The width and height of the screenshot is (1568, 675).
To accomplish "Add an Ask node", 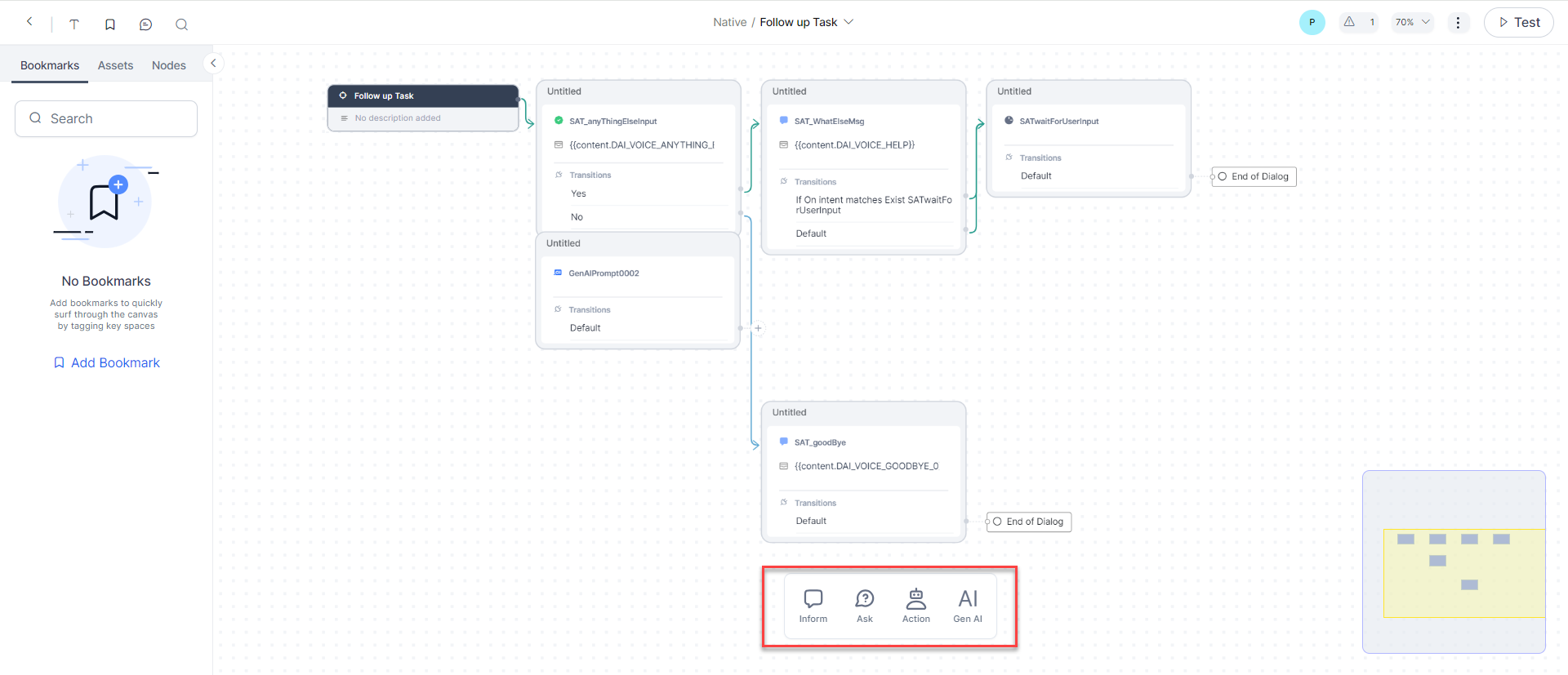I will (864, 606).
